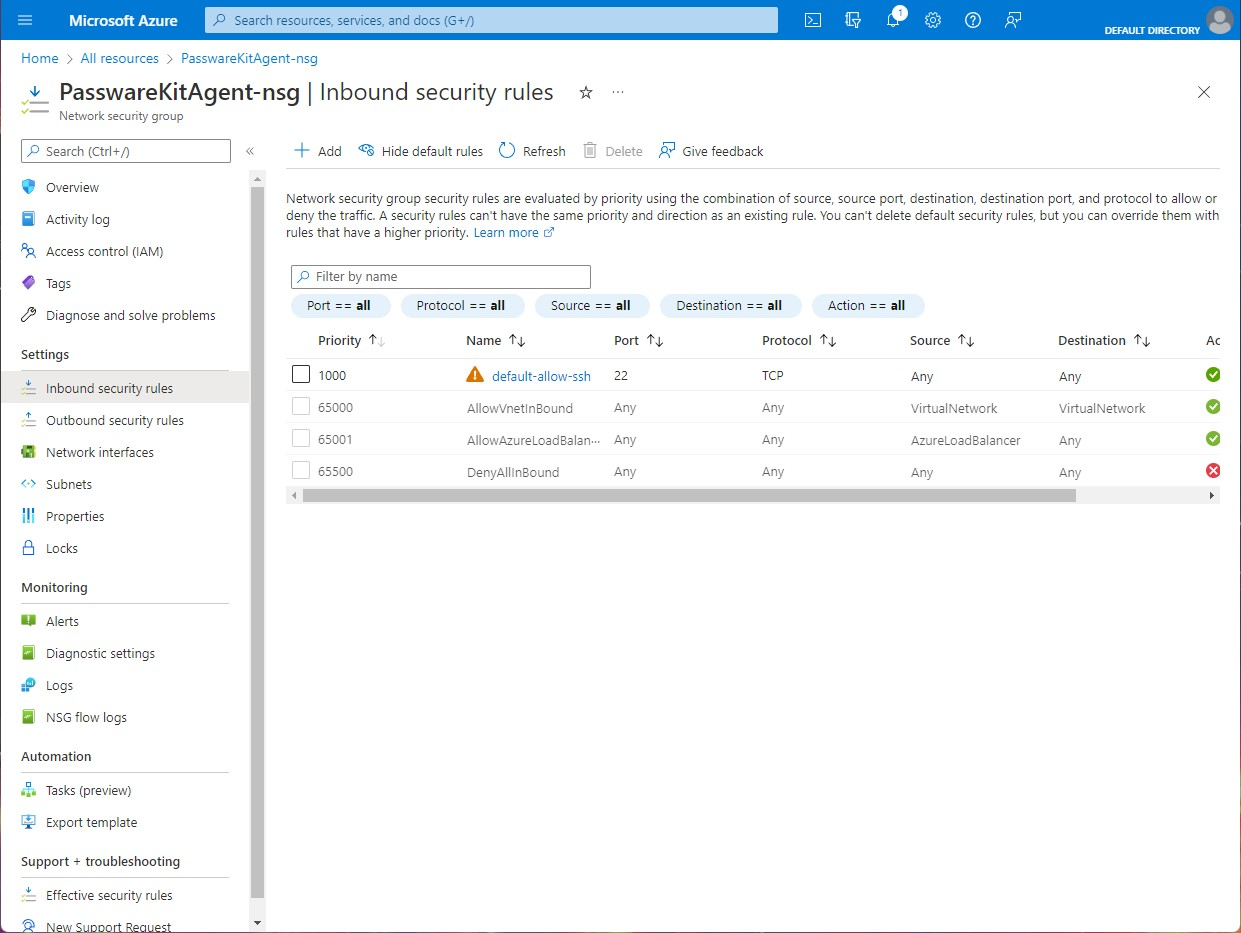Check the box for priority 65500 rule
This screenshot has height=933, width=1241.
tap(301, 471)
